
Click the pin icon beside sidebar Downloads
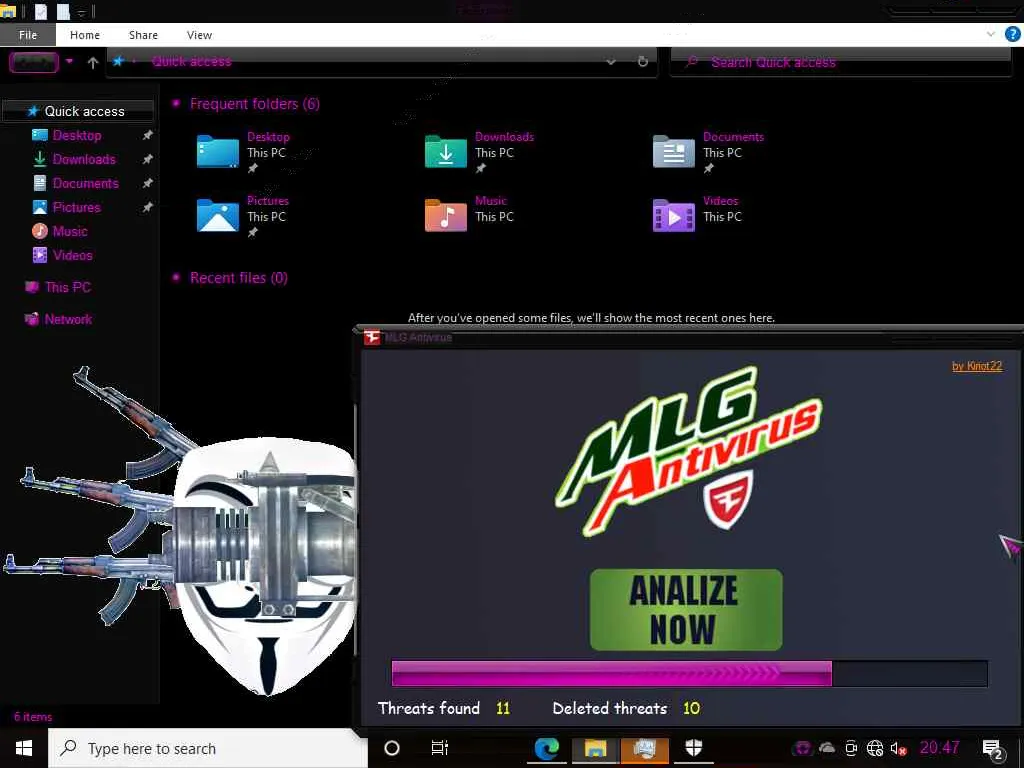pyautogui.click(x=148, y=159)
